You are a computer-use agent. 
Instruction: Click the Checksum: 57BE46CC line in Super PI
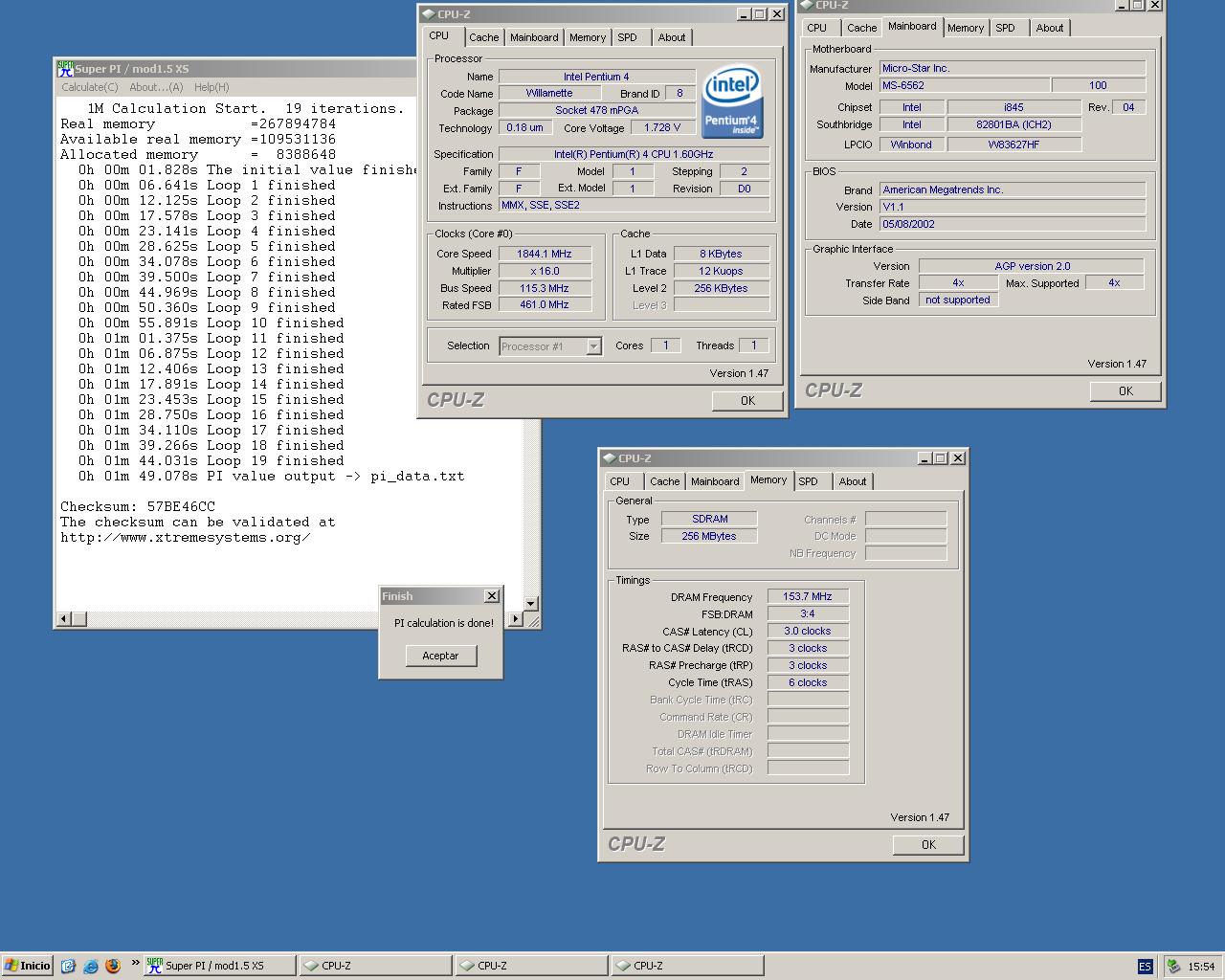[x=138, y=506]
